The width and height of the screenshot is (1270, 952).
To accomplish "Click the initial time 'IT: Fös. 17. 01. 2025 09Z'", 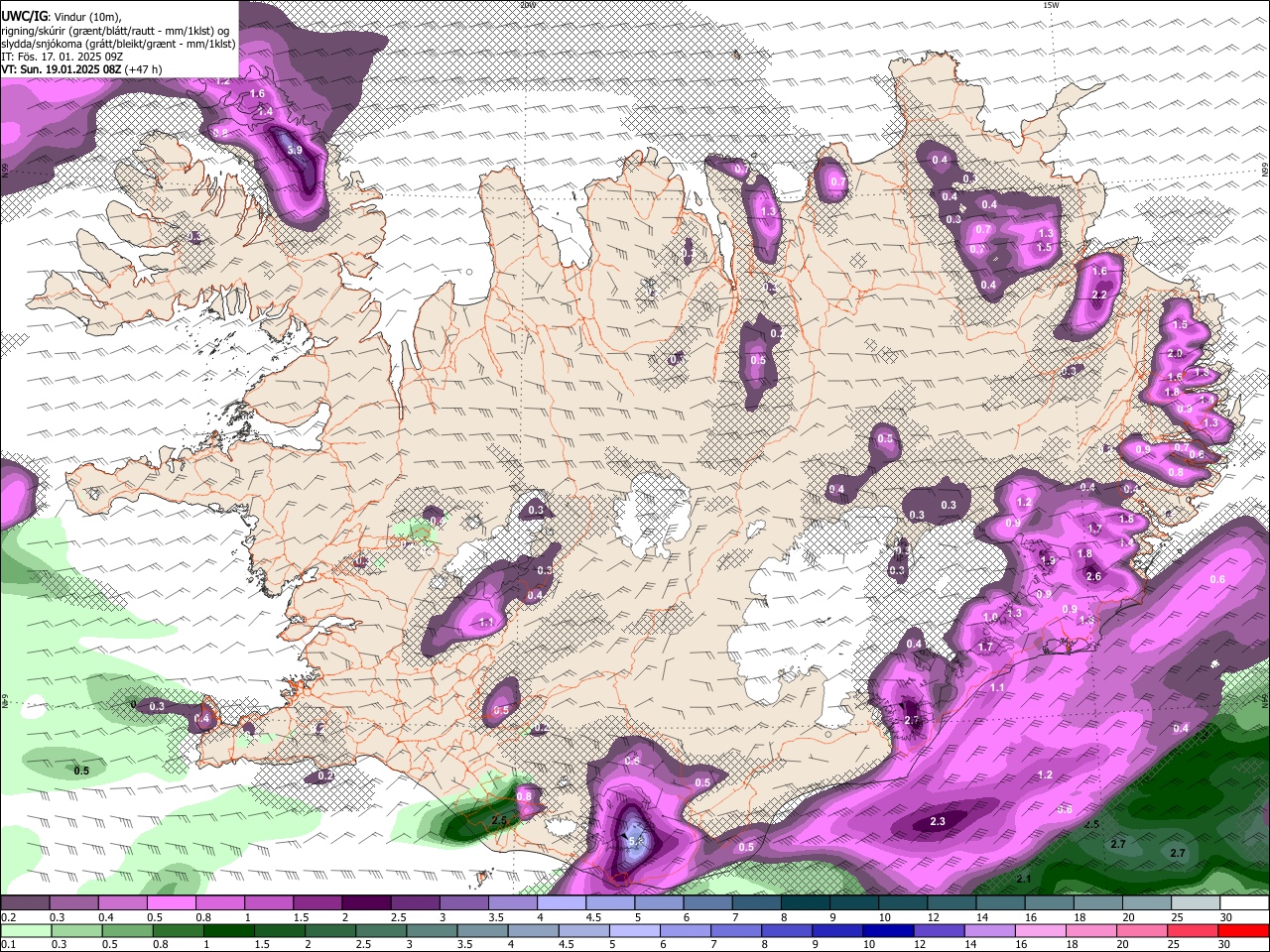I will click(63, 57).
